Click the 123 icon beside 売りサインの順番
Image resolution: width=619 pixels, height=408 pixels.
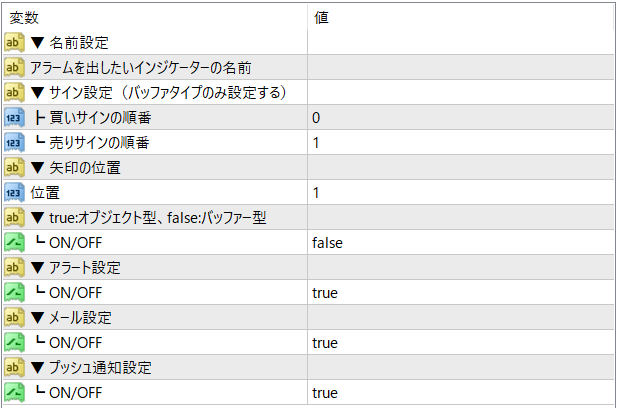click(14, 143)
